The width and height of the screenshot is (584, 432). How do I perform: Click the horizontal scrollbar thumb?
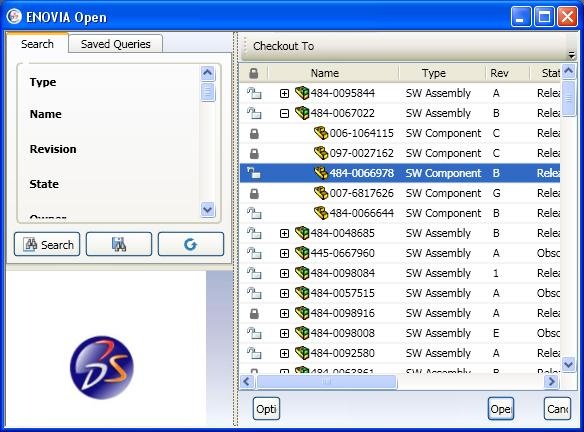(x=327, y=381)
